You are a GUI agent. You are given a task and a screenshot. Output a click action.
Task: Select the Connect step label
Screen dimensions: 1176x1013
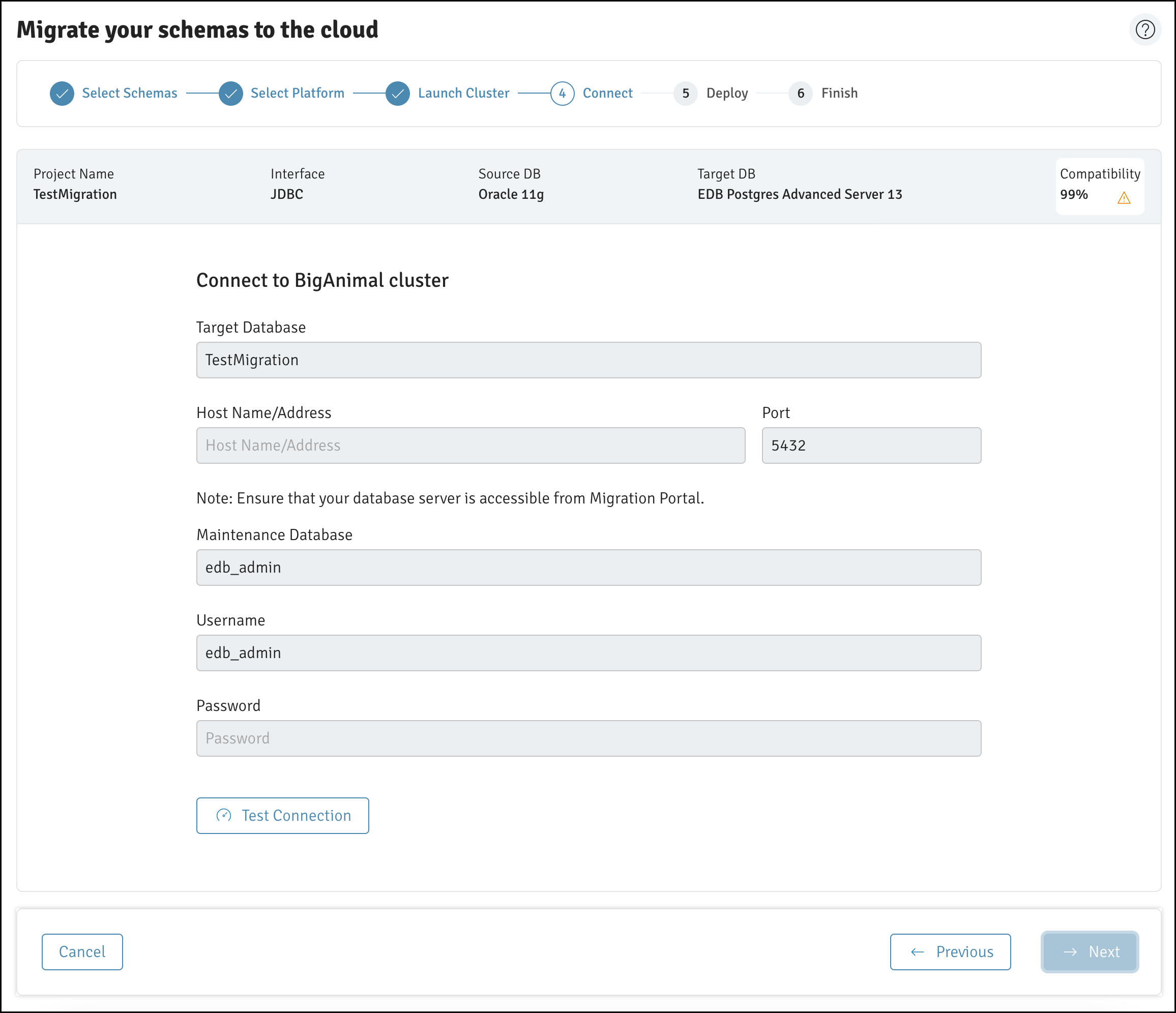point(607,93)
